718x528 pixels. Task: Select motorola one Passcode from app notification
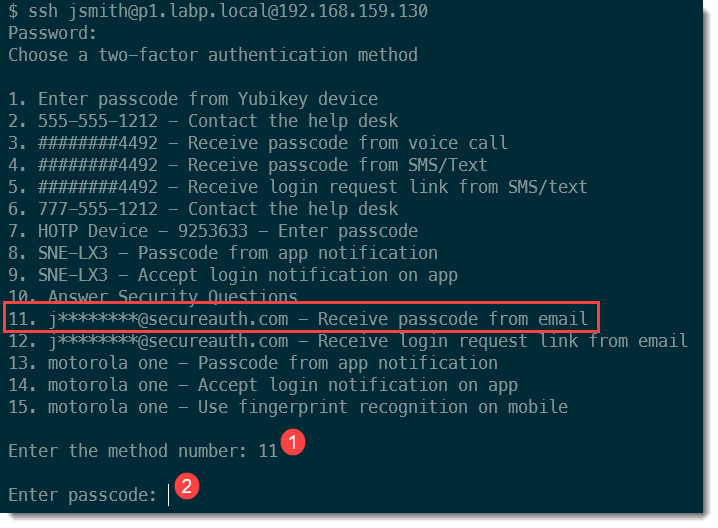coord(253,363)
